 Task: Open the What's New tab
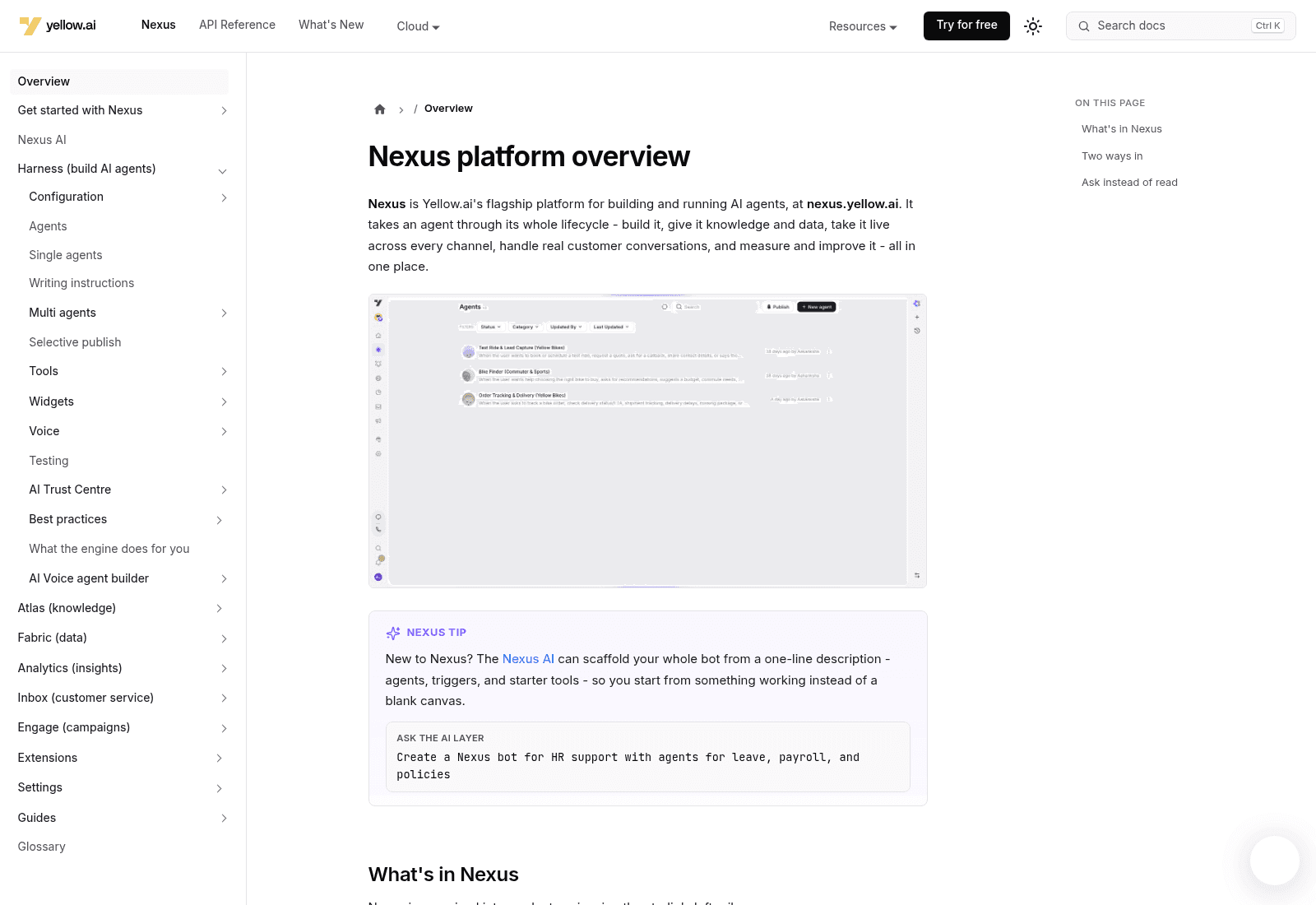(x=331, y=25)
